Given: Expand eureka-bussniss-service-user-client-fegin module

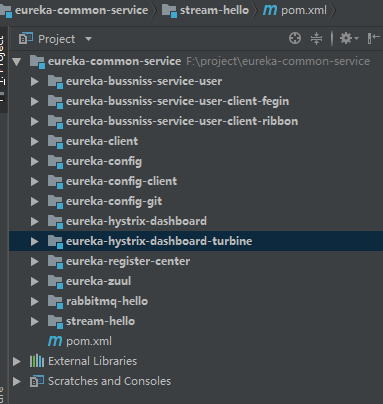Looking at the screenshot, I should coord(35,101).
